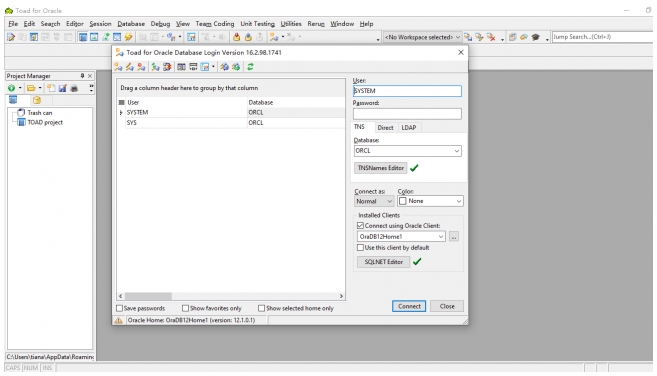Open the Database ORCL dropdown

click(457, 151)
